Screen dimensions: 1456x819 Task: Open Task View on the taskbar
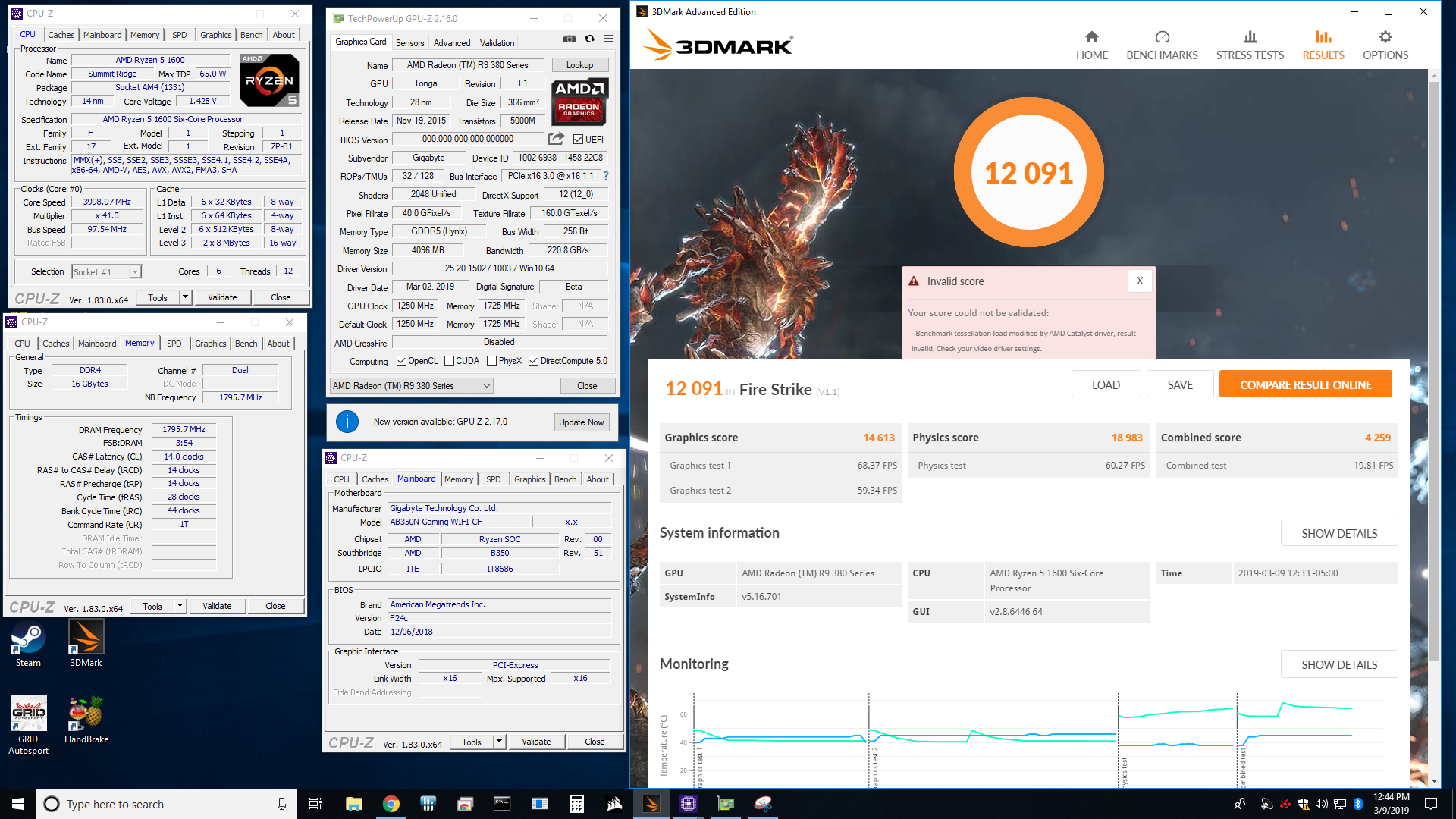coord(315,804)
